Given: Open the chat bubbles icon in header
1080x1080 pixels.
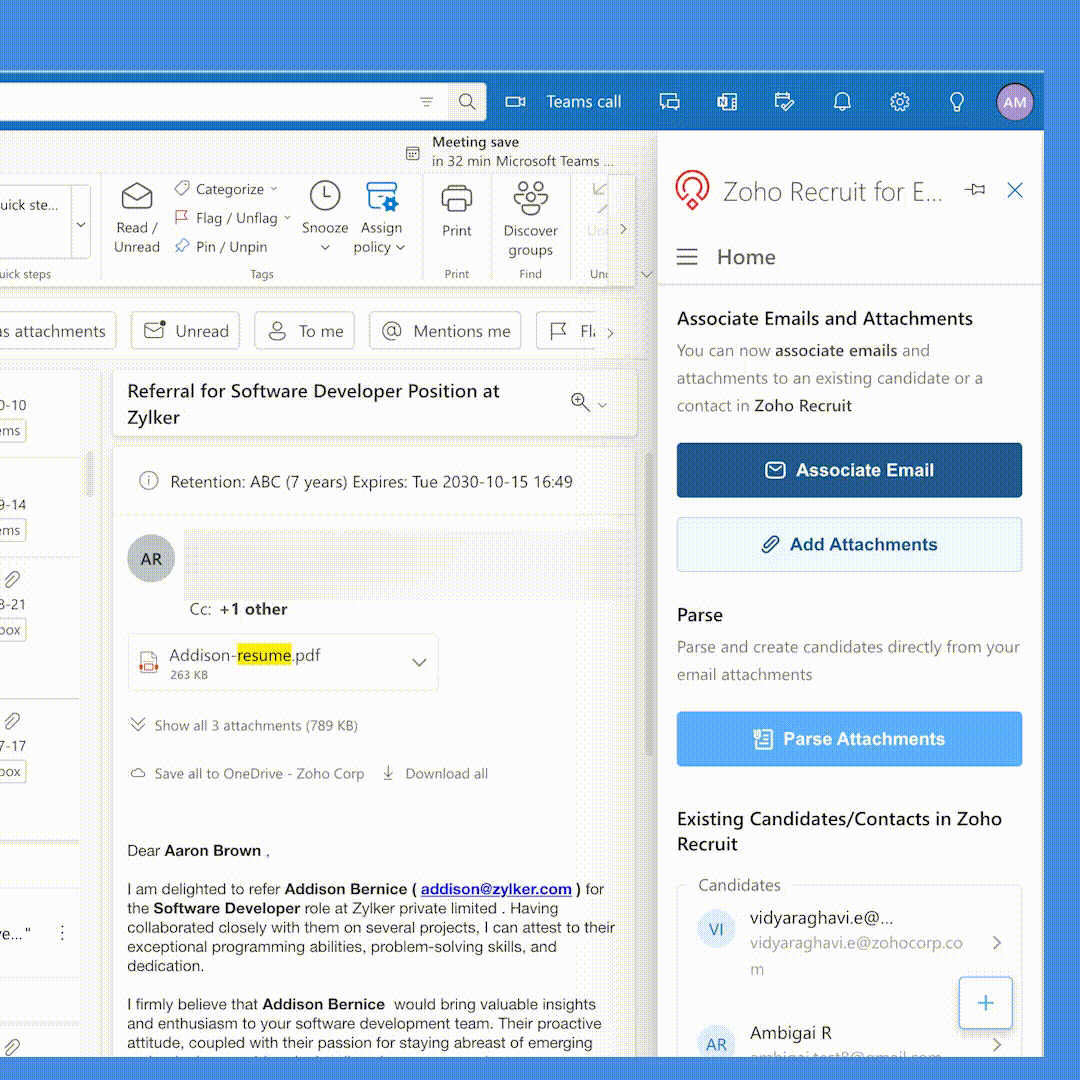Looking at the screenshot, I should 669,102.
